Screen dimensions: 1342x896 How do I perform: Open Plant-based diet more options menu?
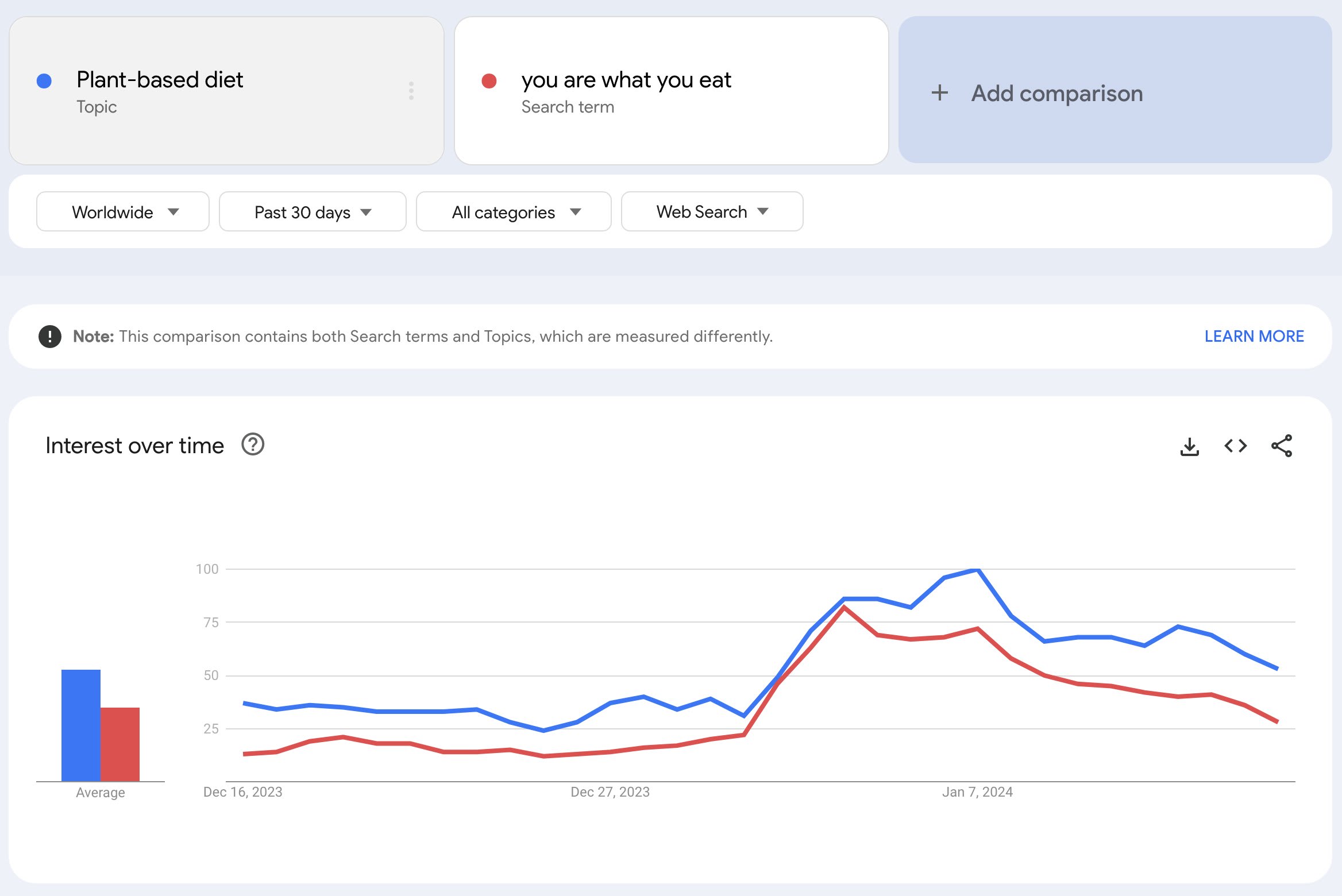(x=411, y=91)
